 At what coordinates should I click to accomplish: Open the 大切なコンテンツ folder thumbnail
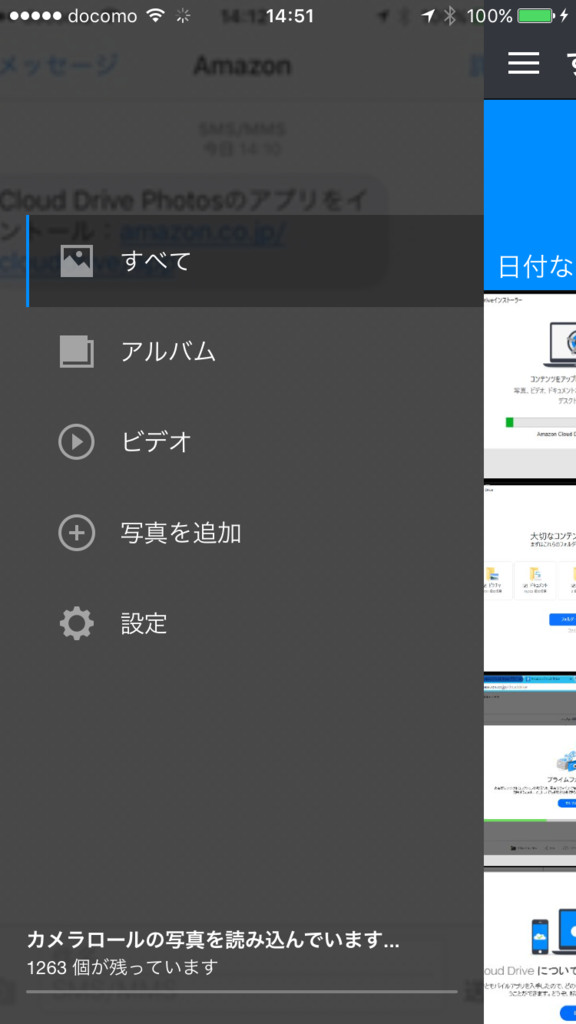pyautogui.click(x=530, y=577)
